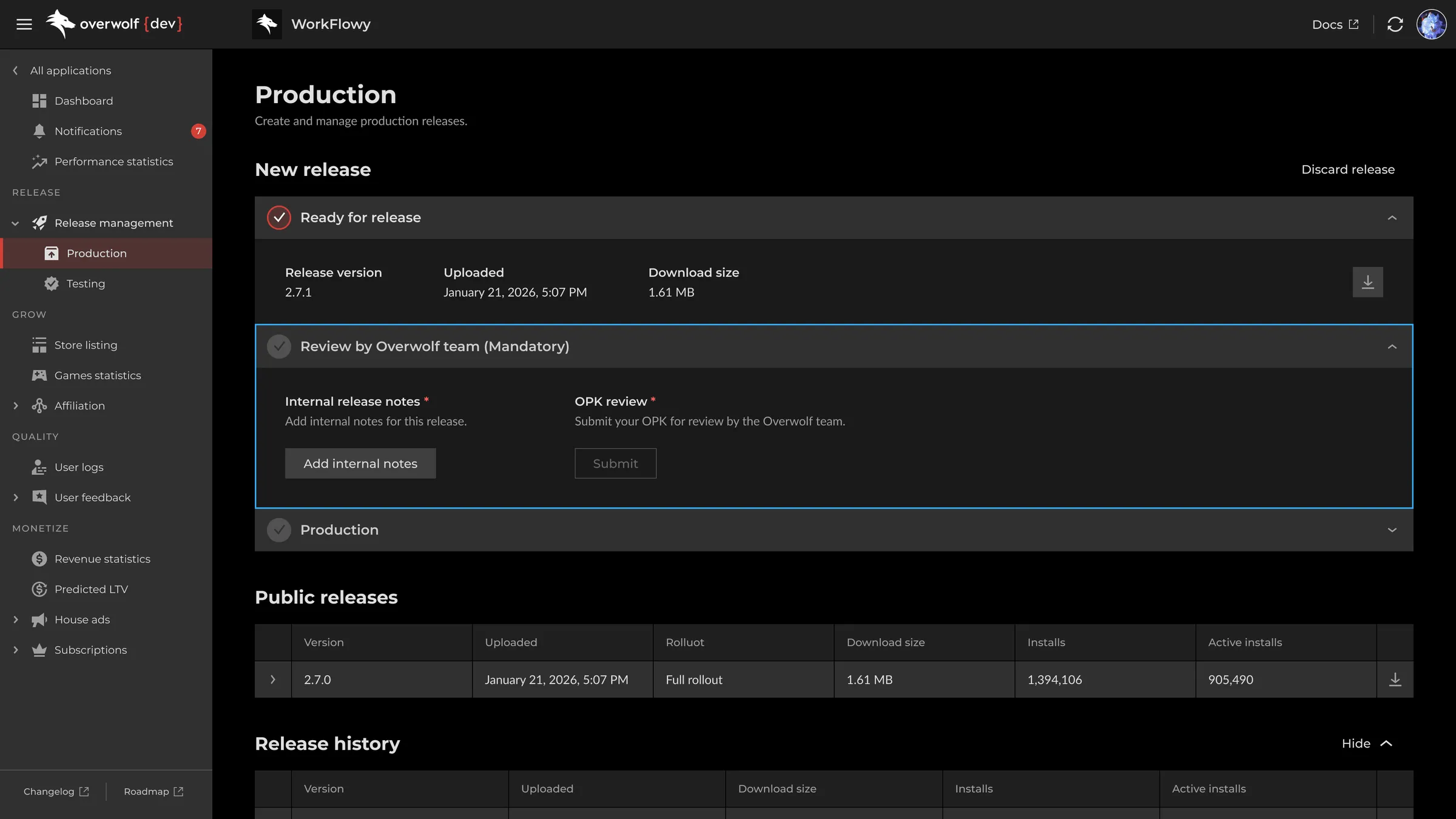This screenshot has width=1456, height=819.
Task: Expand the Subscriptions section arrow
Action: [x=16, y=650]
